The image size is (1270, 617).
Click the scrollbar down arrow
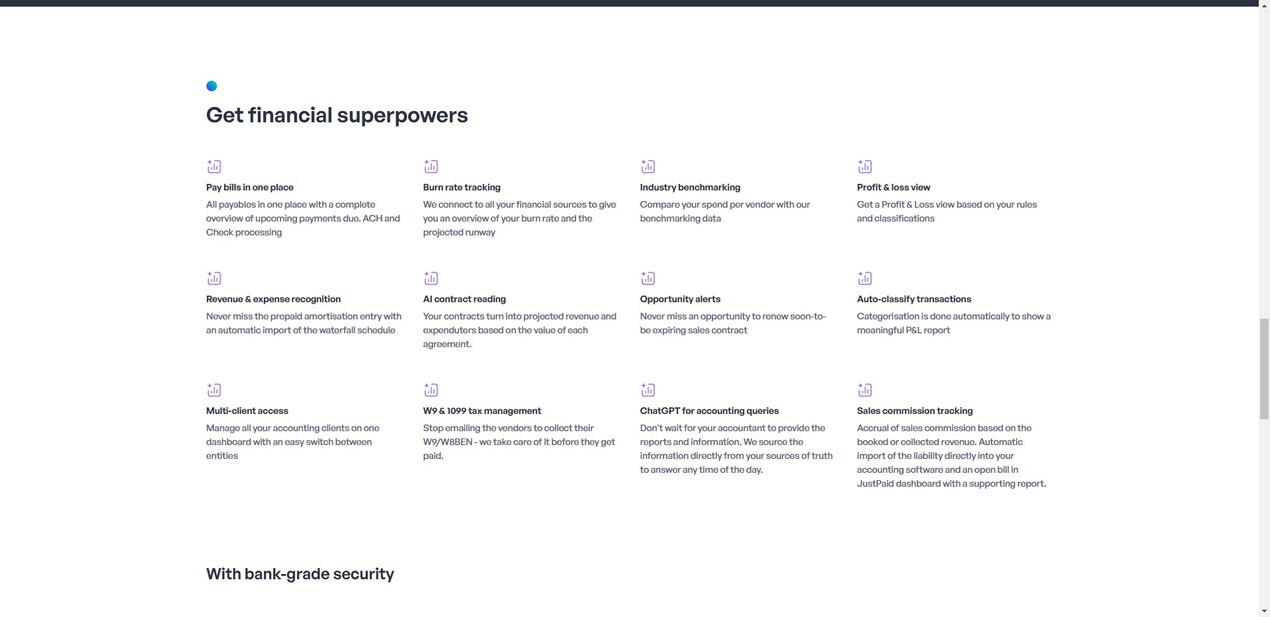(1264, 610)
